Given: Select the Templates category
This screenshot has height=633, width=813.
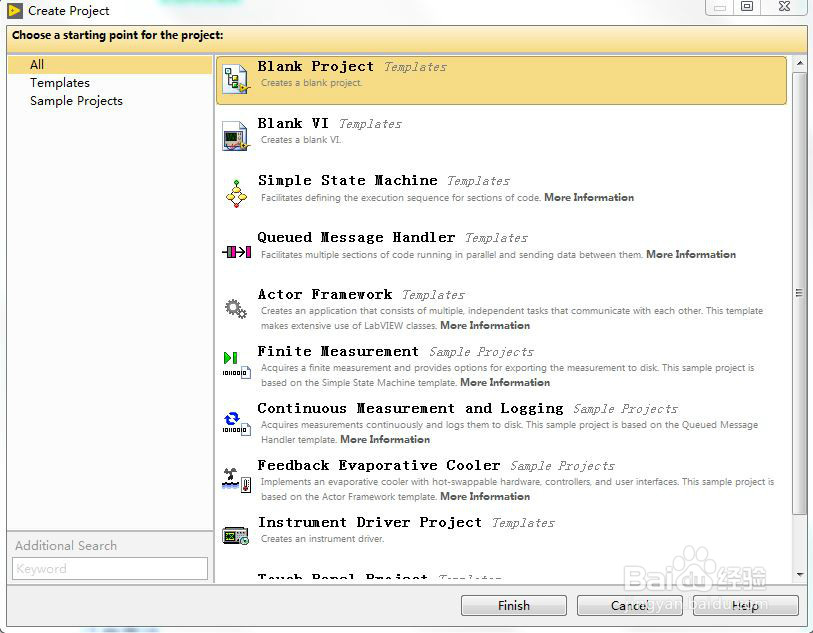Looking at the screenshot, I should click(60, 83).
